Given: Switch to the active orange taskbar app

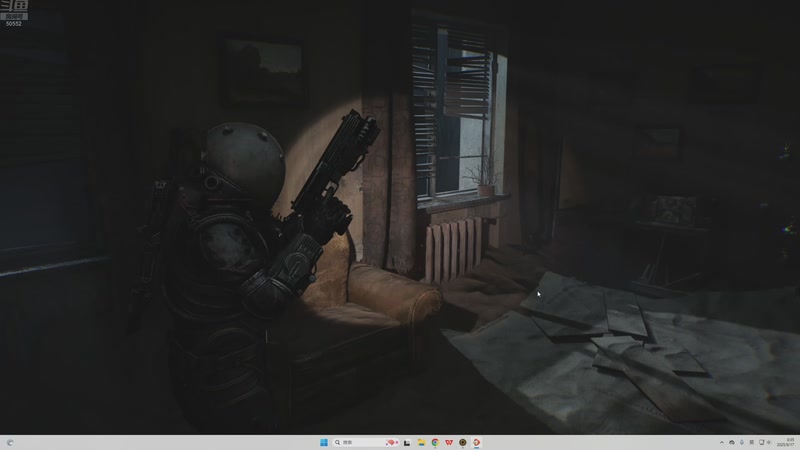Looking at the screenshot, I should pos(477,442).
